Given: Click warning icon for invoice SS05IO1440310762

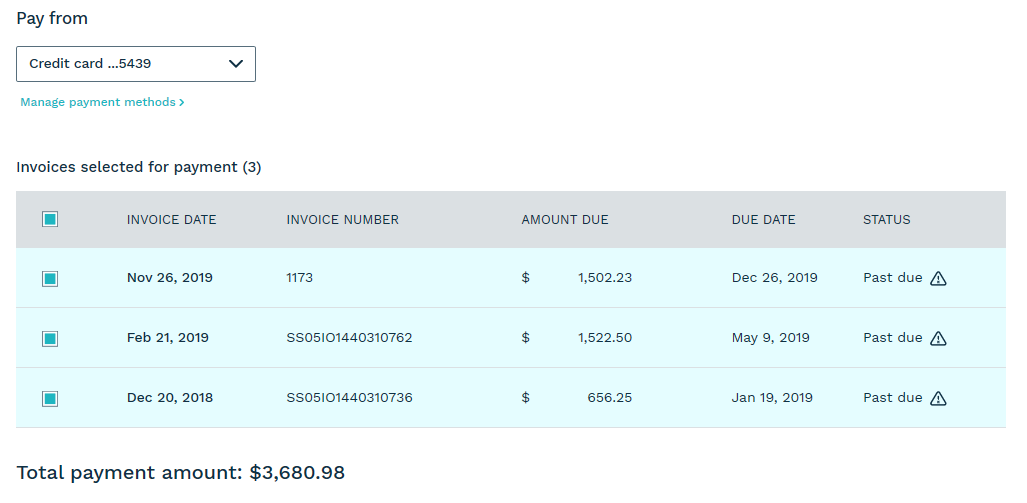Looking at the screenshot, I should pyautogui.click(x=938, y=338).
